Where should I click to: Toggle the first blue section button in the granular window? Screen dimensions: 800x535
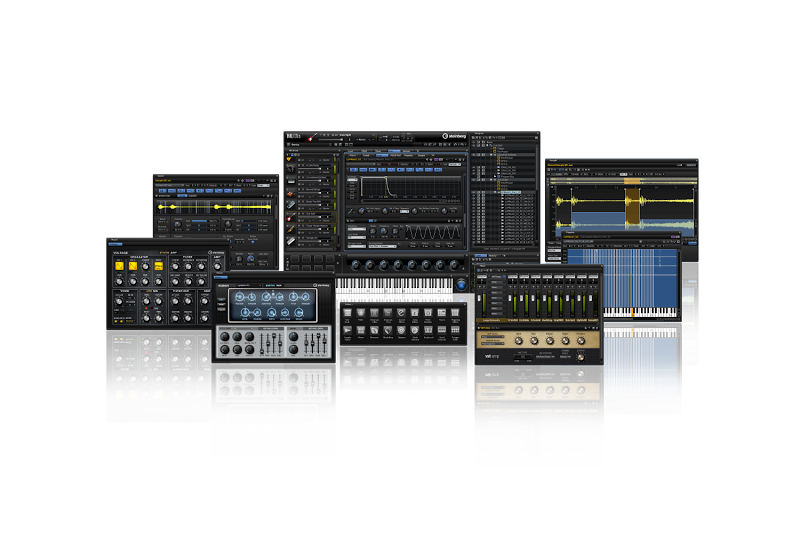tap(162, 191)
